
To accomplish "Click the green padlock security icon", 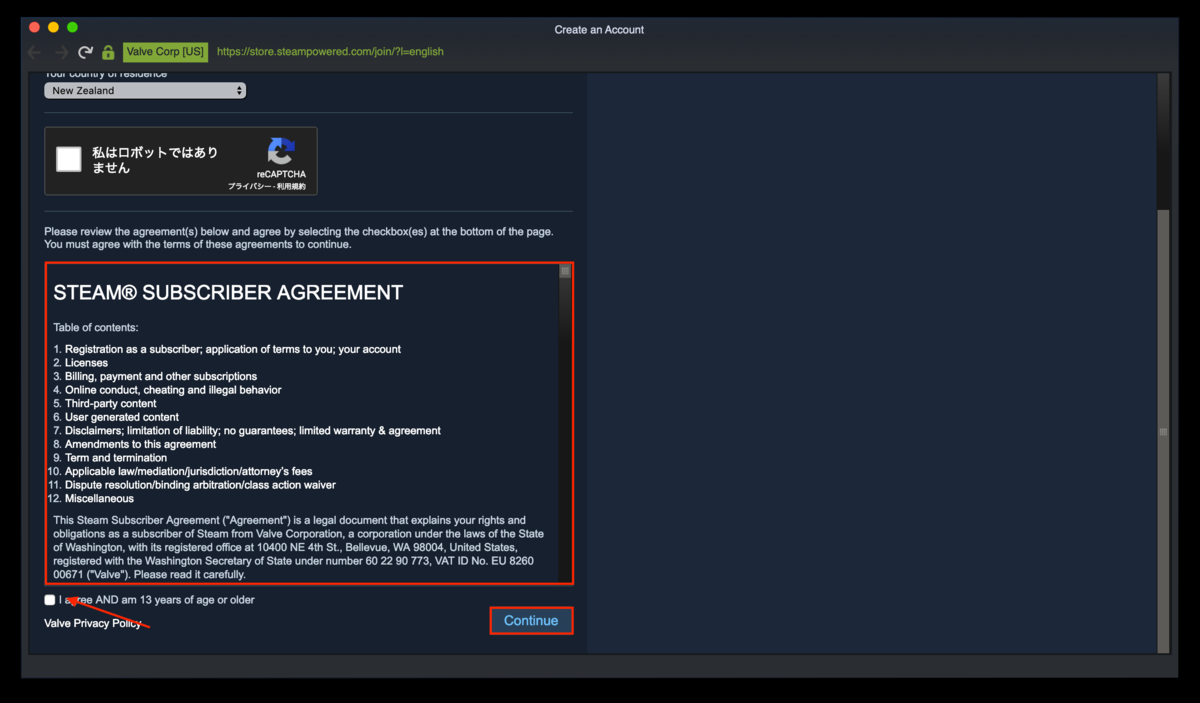I will coord(108,52).
